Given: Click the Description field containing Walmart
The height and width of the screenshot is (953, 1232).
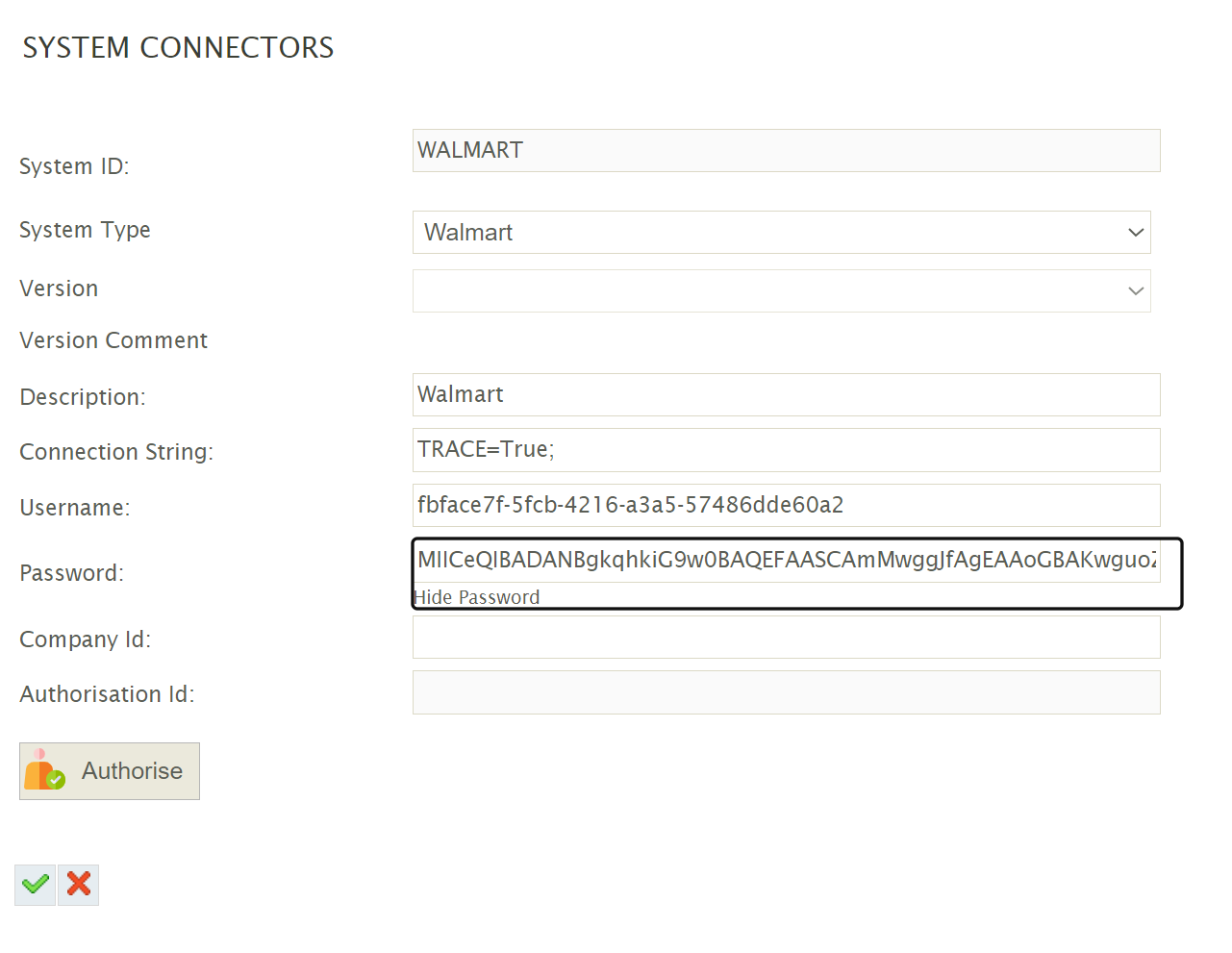Looking at the screenshot, I should 787,395.
